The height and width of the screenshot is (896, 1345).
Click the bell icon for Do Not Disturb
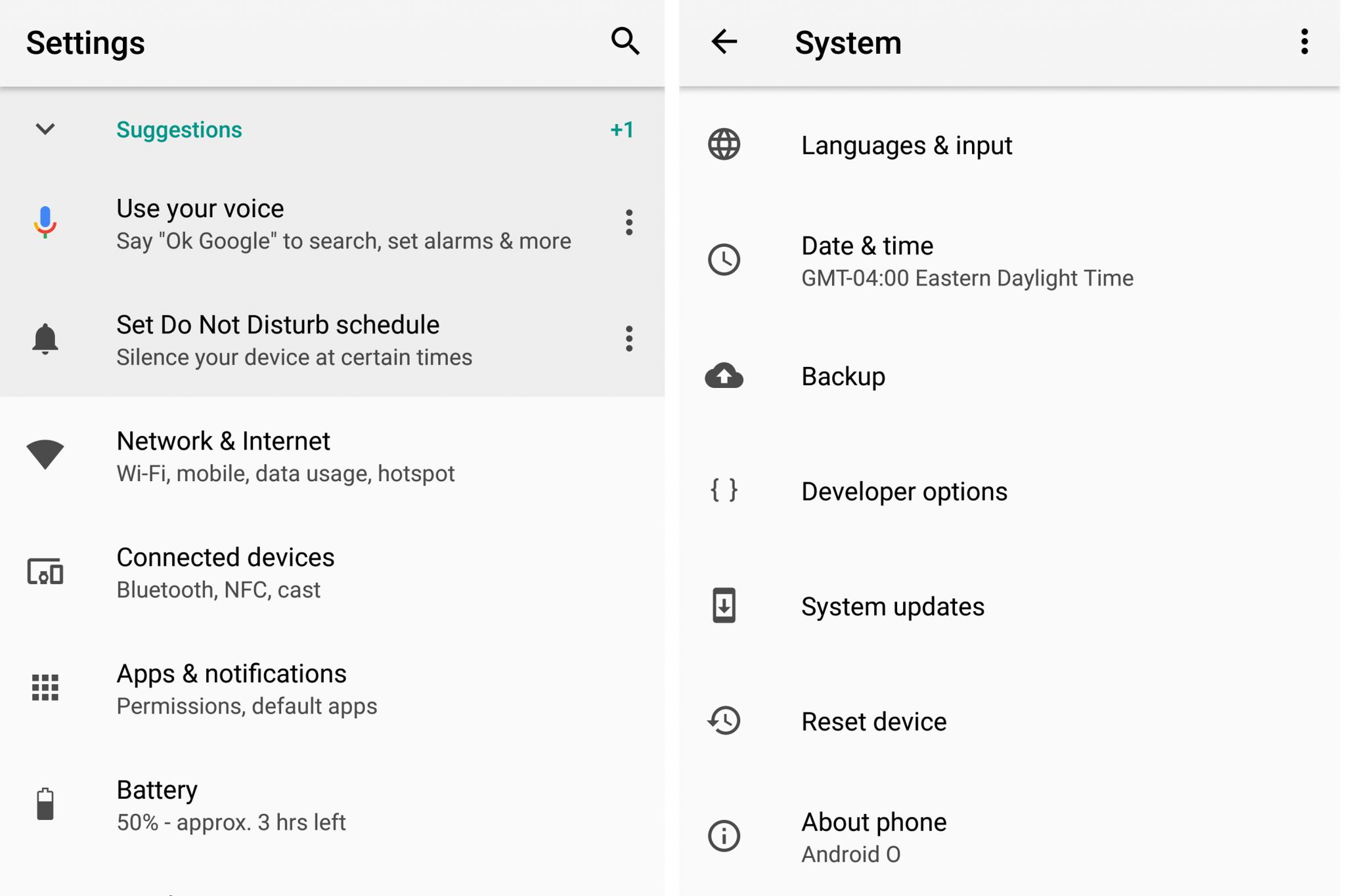[45, 339]
